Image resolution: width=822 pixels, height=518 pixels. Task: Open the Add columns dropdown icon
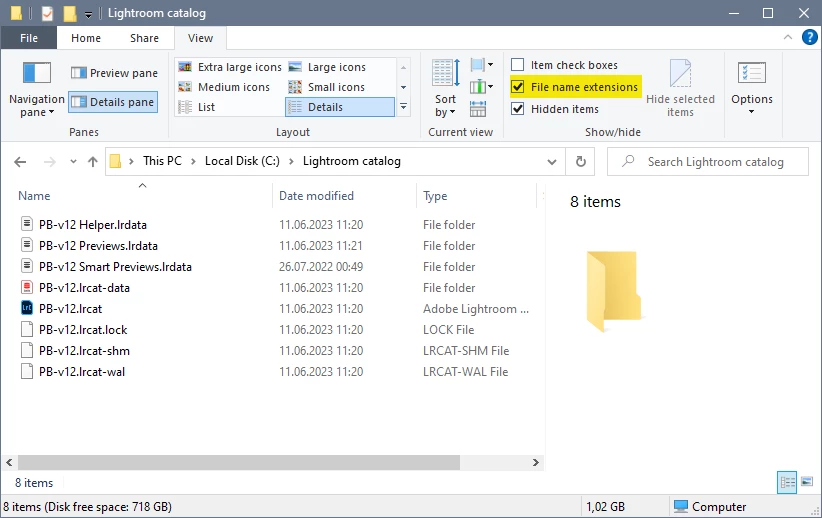(482, 87)
